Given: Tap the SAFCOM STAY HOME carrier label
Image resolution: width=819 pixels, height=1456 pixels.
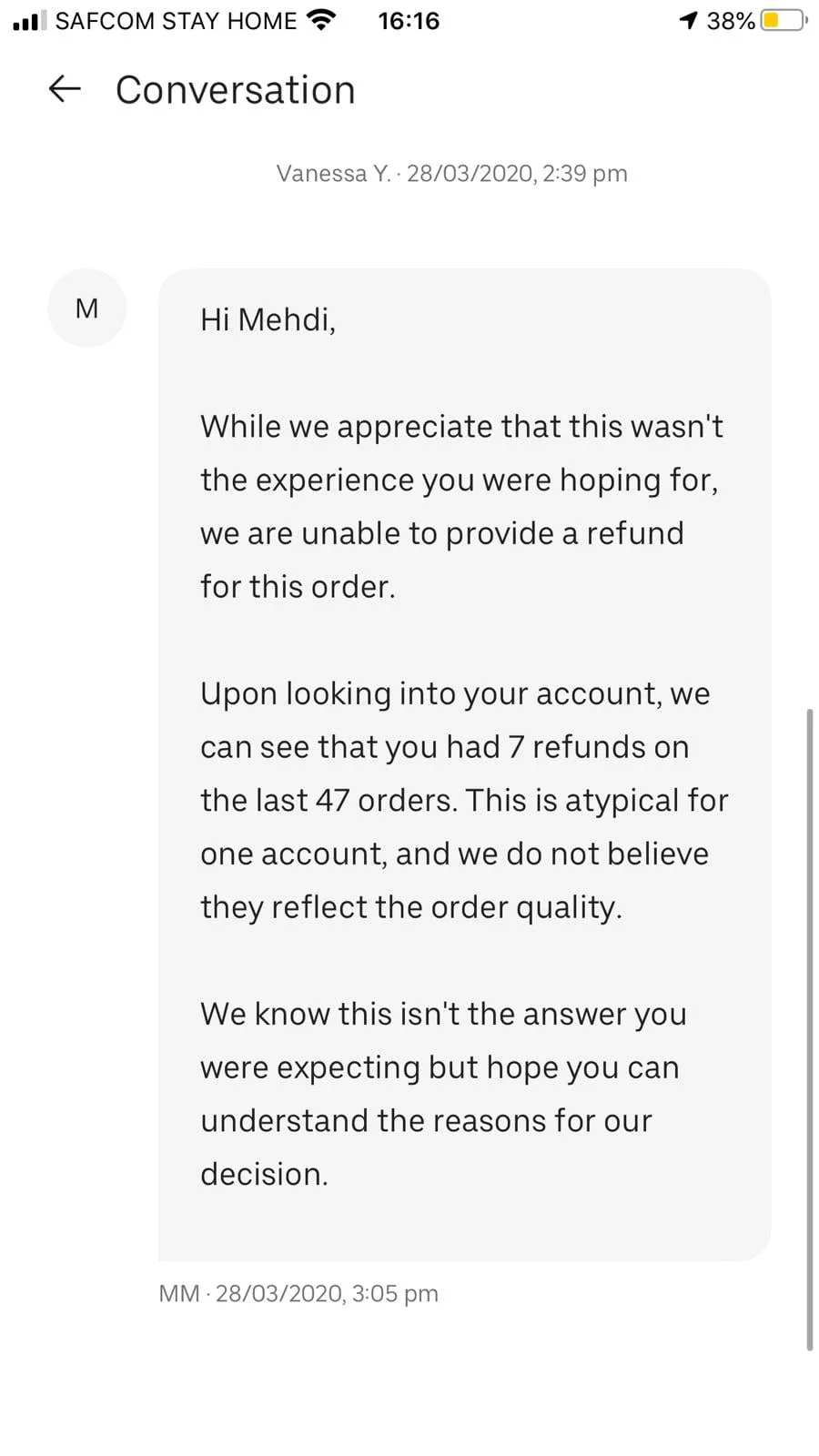Looking at the screenshot, I should point(176,21).
